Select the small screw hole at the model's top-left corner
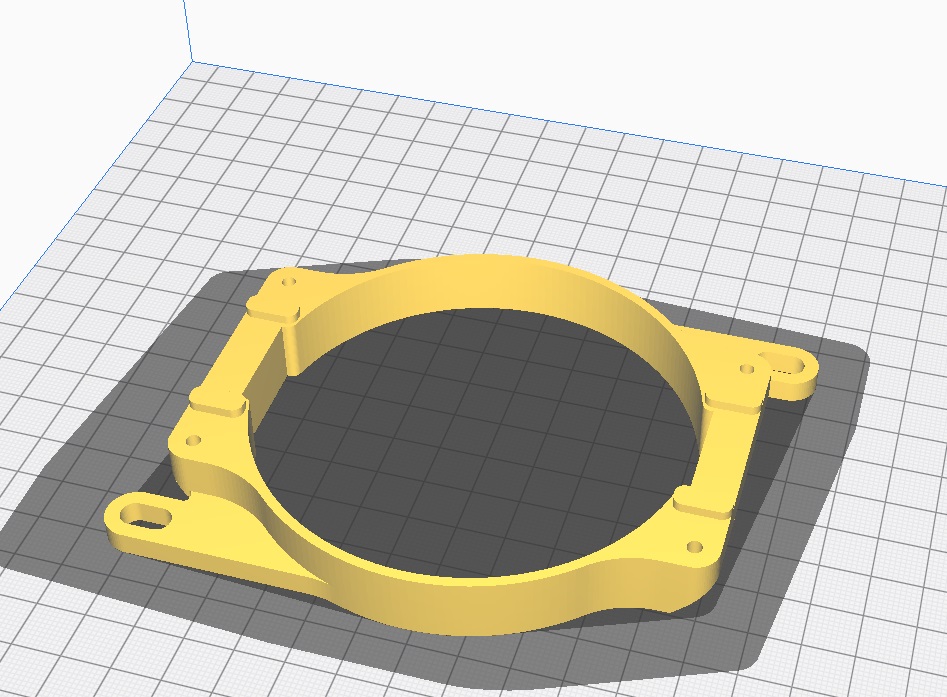 pyautogui.click(x=290, y=283)
